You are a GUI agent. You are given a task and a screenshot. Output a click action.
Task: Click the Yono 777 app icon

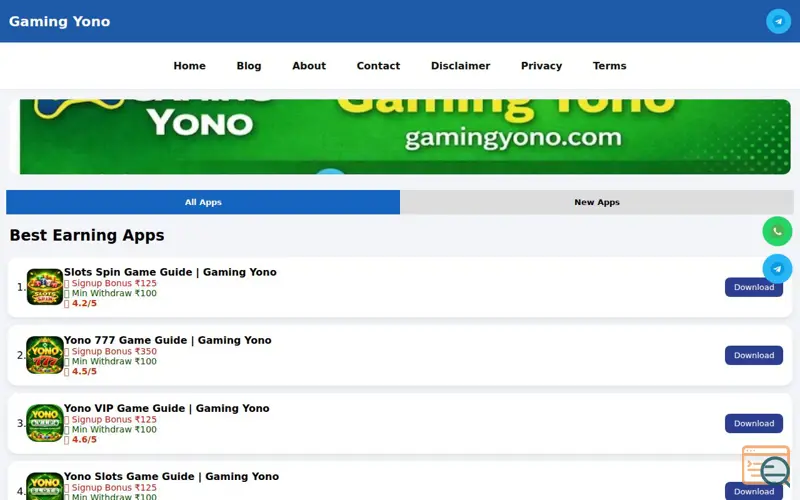click(x=45, y=355)
